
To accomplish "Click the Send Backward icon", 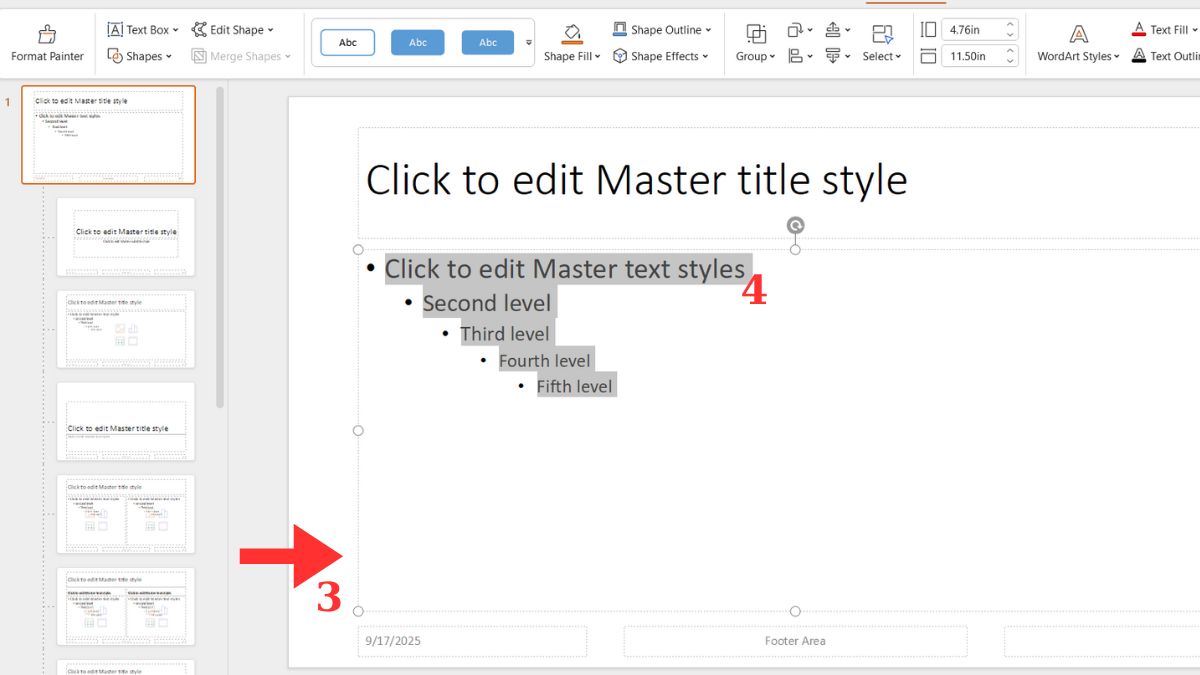I will coord(832,56).
